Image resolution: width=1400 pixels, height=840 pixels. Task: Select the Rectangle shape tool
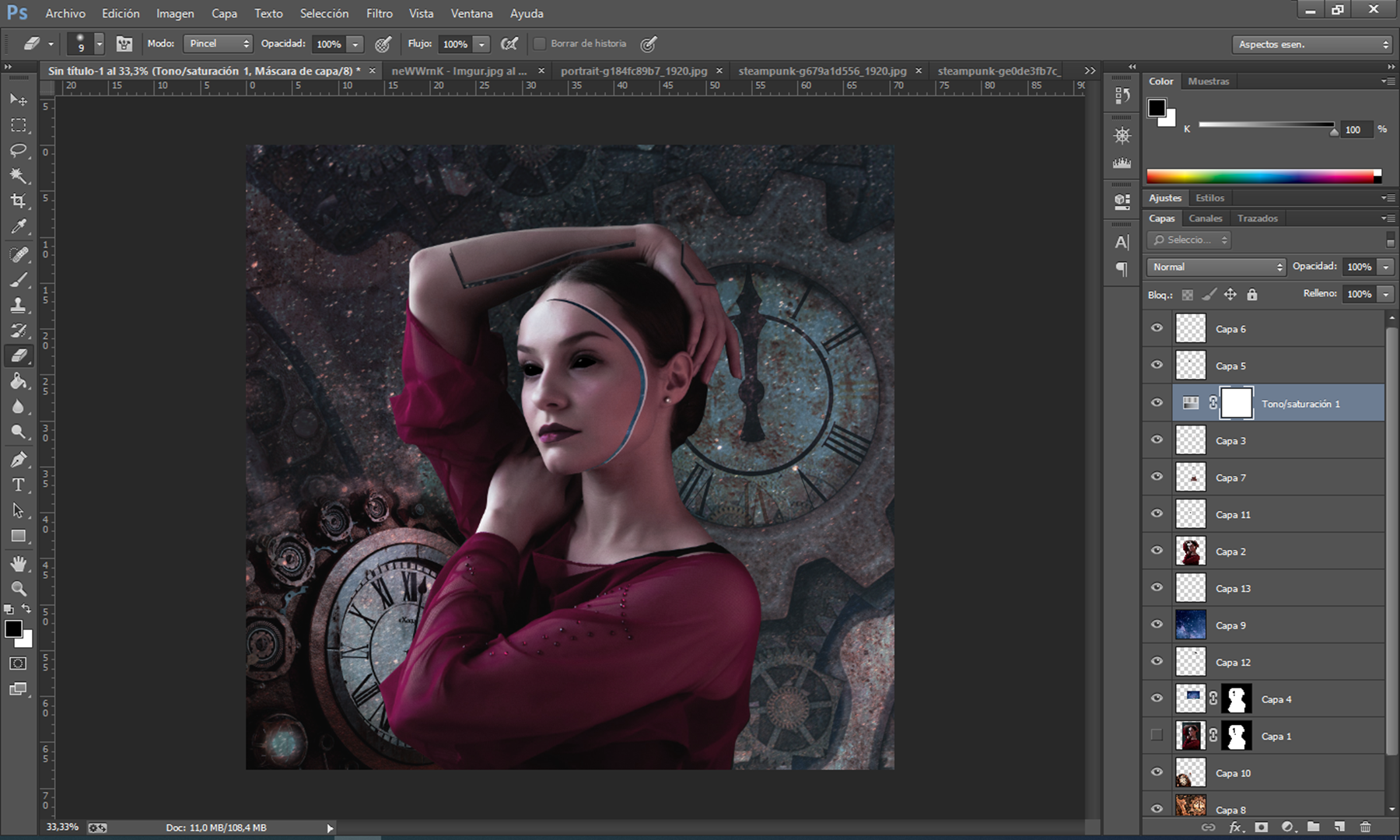coord(19,537)
